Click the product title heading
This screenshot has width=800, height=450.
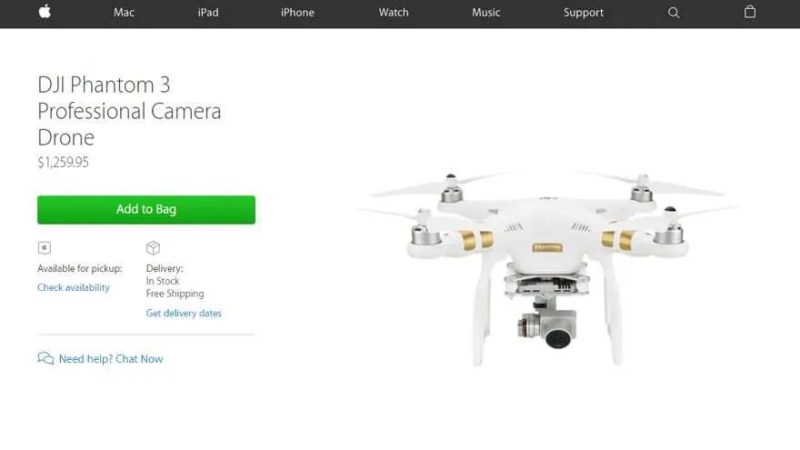pos(129,111)
